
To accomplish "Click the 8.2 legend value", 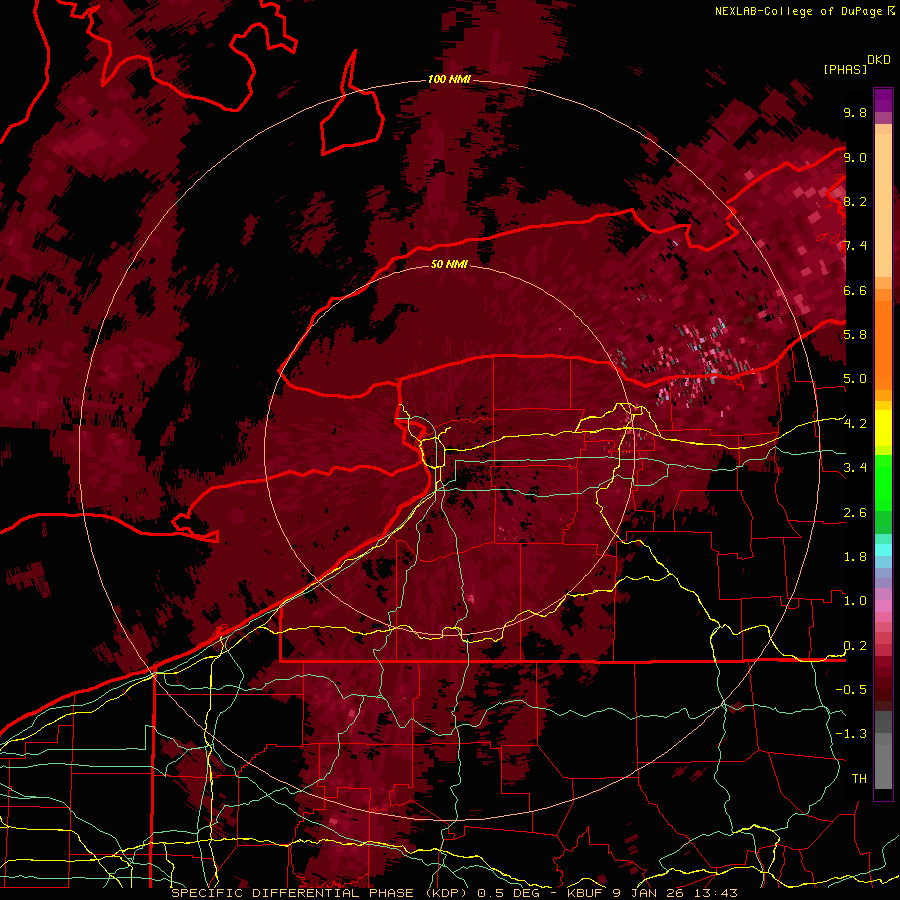I will 855,201.
